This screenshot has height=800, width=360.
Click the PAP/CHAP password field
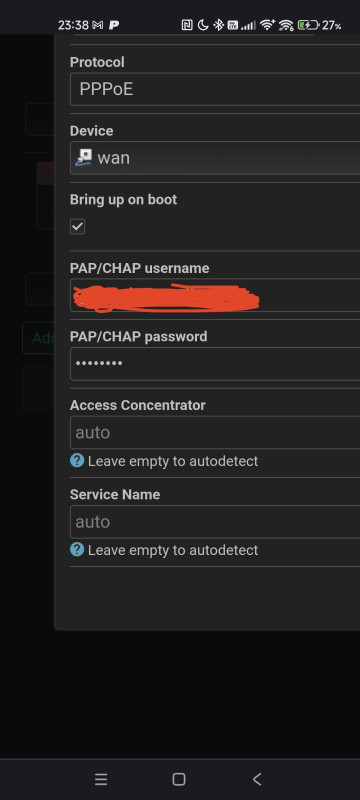click(215, 364)
